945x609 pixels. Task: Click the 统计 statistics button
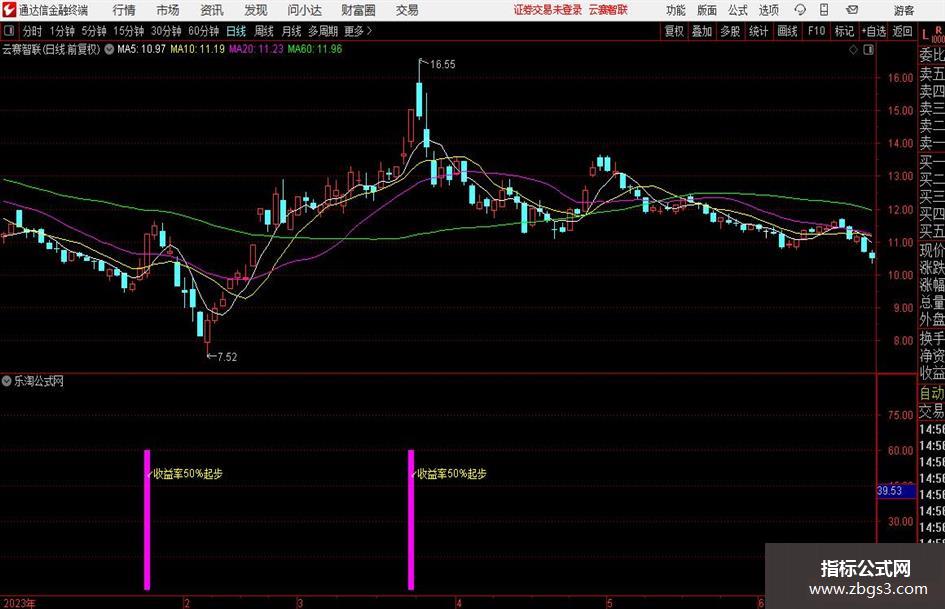[x=759, y=31]
